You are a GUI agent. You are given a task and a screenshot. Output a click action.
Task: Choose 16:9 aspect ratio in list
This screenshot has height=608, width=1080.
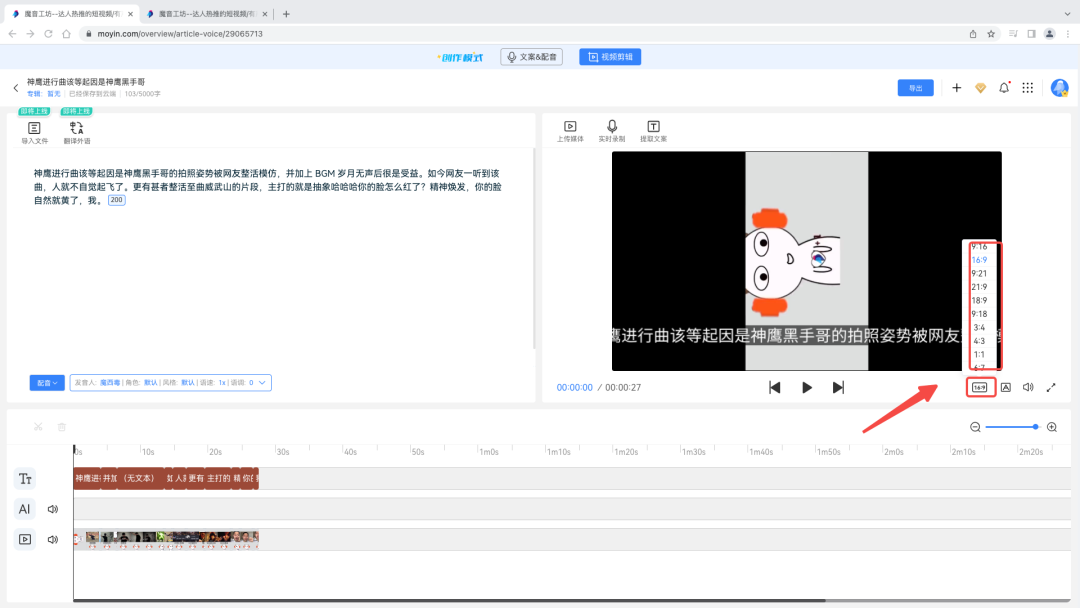[x=979, y=260]
